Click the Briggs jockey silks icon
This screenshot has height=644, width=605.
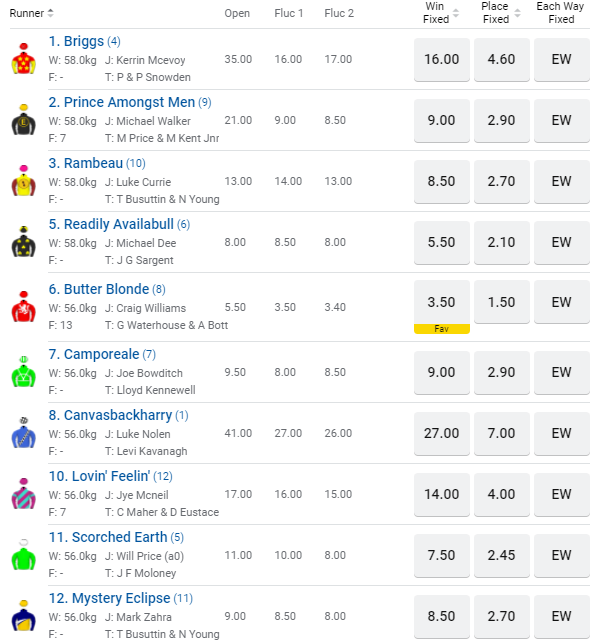click(23, 61)
